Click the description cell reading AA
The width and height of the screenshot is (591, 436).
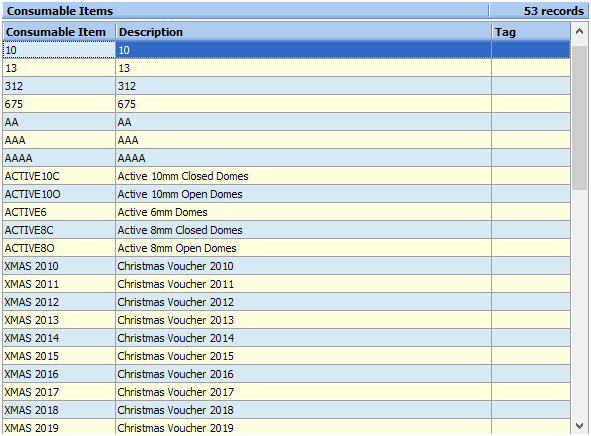[303, 122]
